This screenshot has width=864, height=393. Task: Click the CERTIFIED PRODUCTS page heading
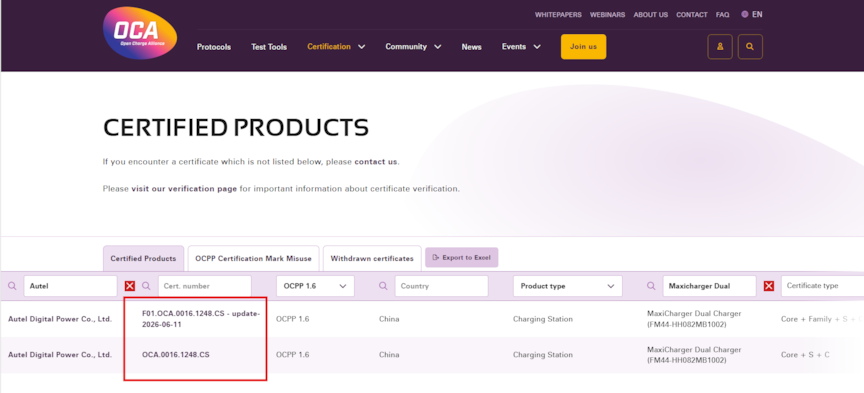[x=236, y=128]
